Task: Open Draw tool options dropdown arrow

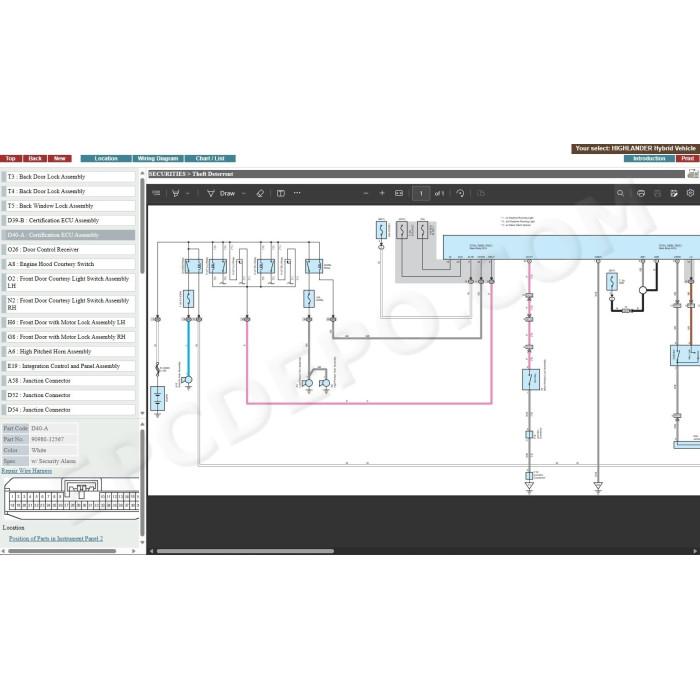Action: (244, 193)
